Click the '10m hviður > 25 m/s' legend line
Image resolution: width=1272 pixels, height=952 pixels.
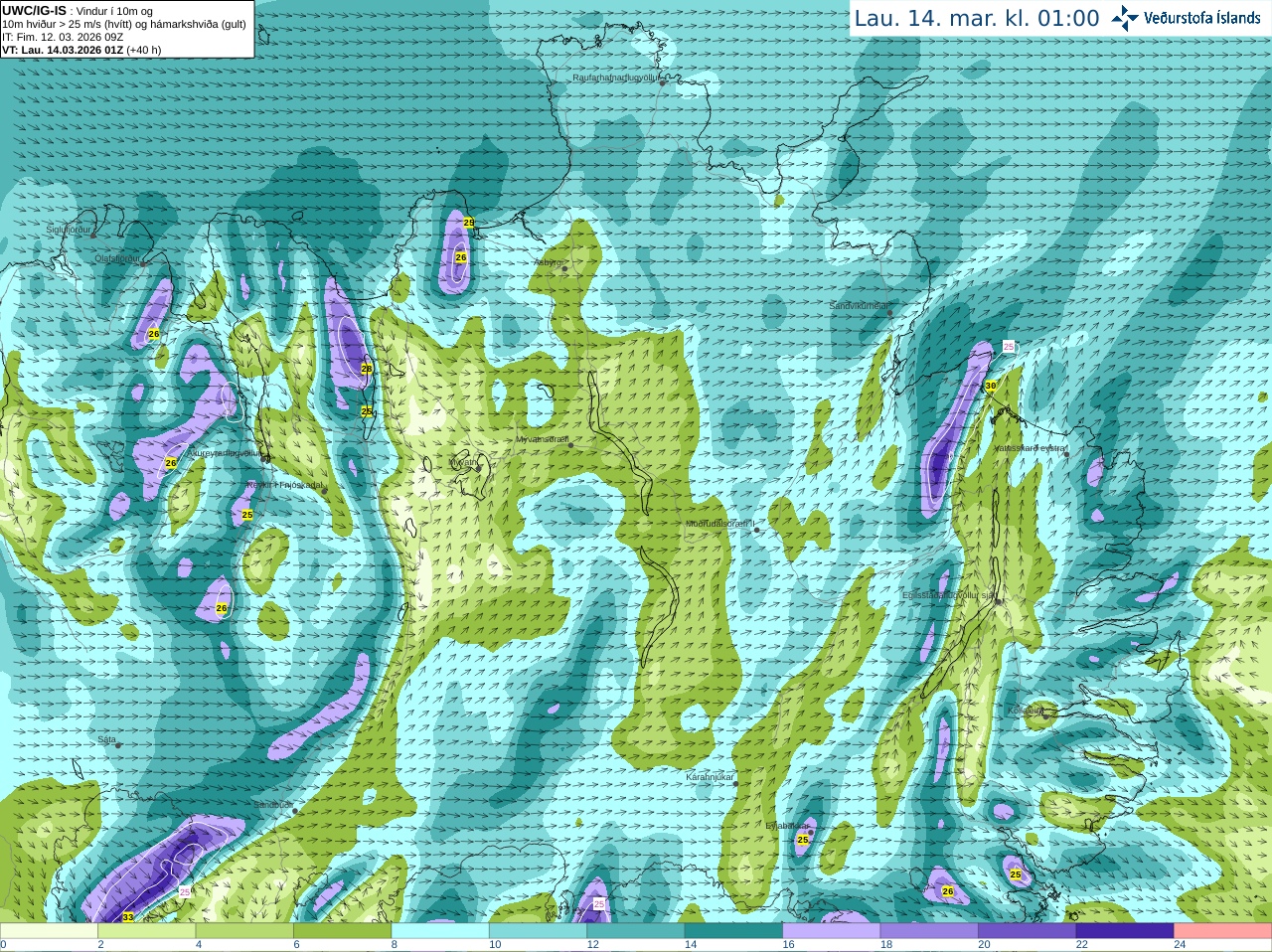[x=124, y=24]
